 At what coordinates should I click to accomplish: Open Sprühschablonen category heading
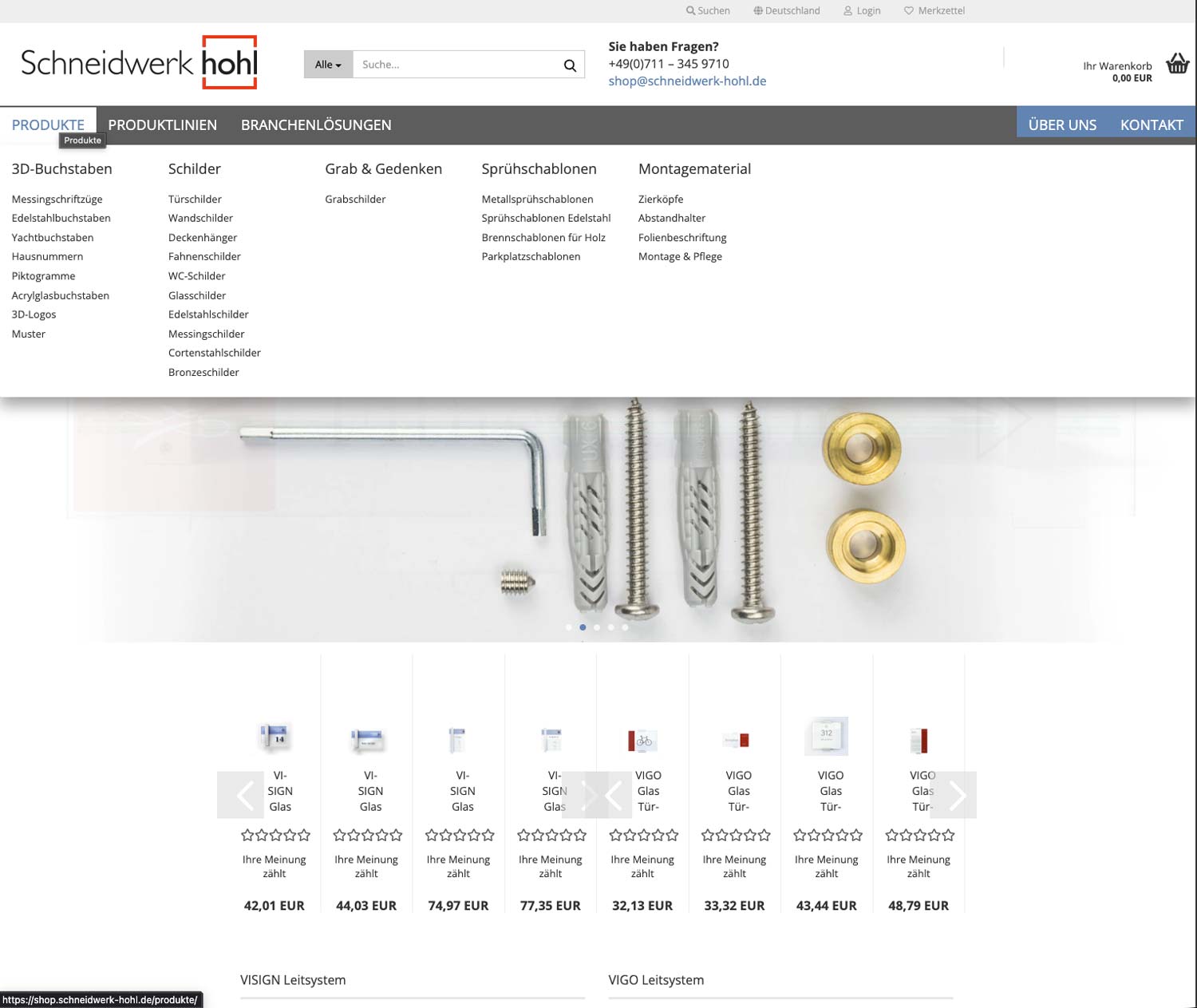tap(539, 168)
